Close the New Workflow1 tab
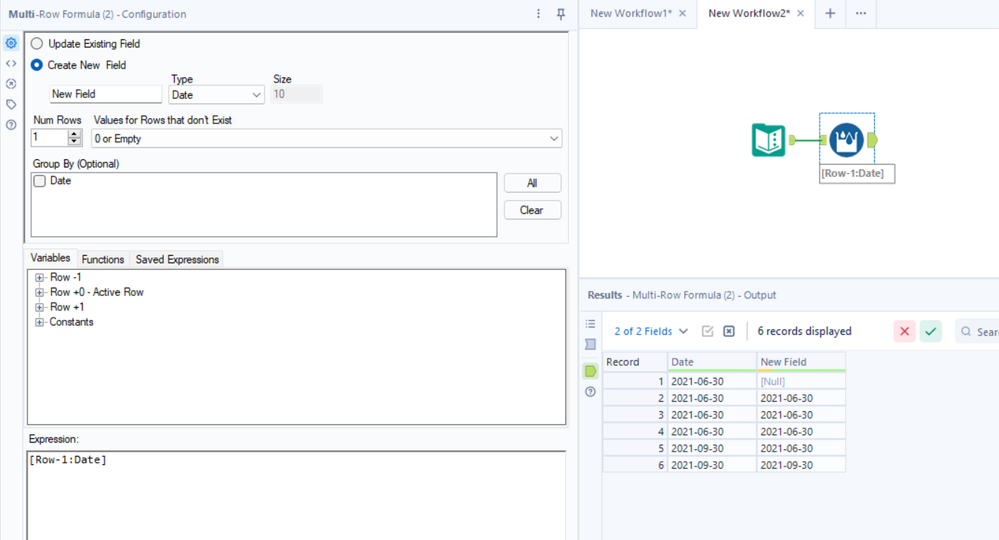Screen dimensions: 999x540 pos(682,13)
